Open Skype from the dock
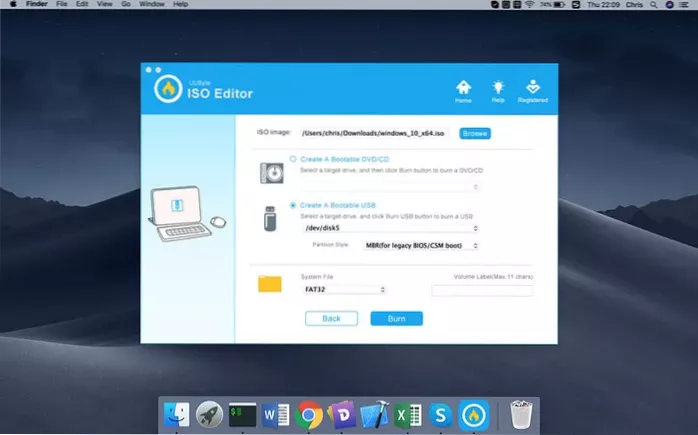The width and height of the screenshot is (698, 435). point(440,413)
